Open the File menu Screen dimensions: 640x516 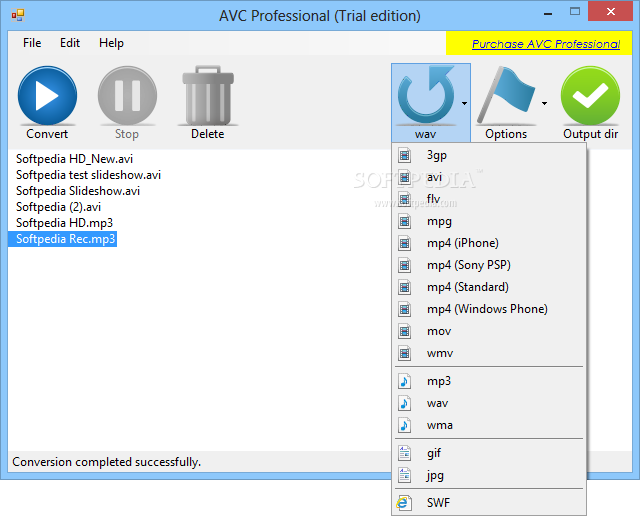coord(32,43)
